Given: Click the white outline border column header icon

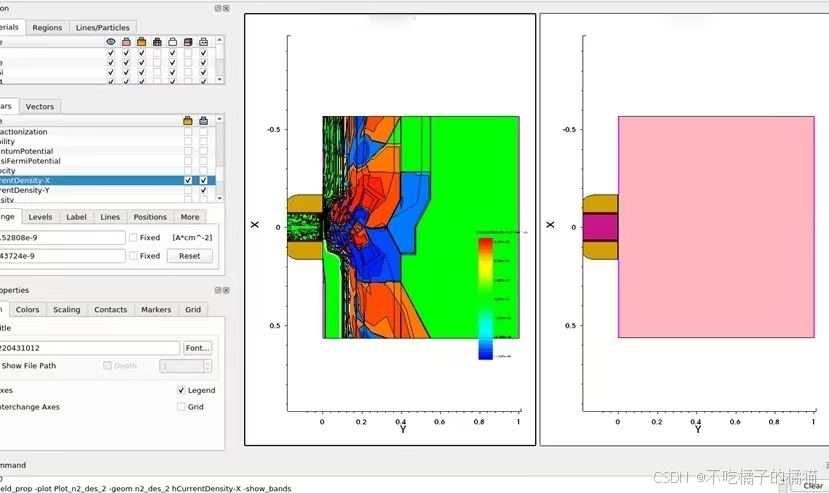Looking at the screenshot, I should pos(172,41).
